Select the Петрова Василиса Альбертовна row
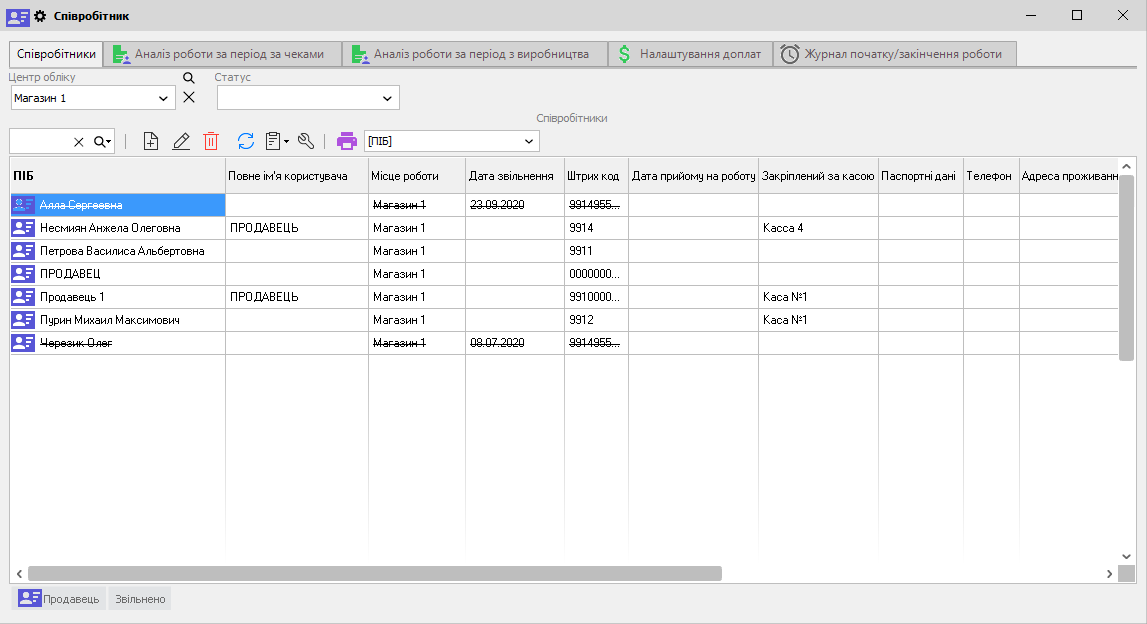 122,251
